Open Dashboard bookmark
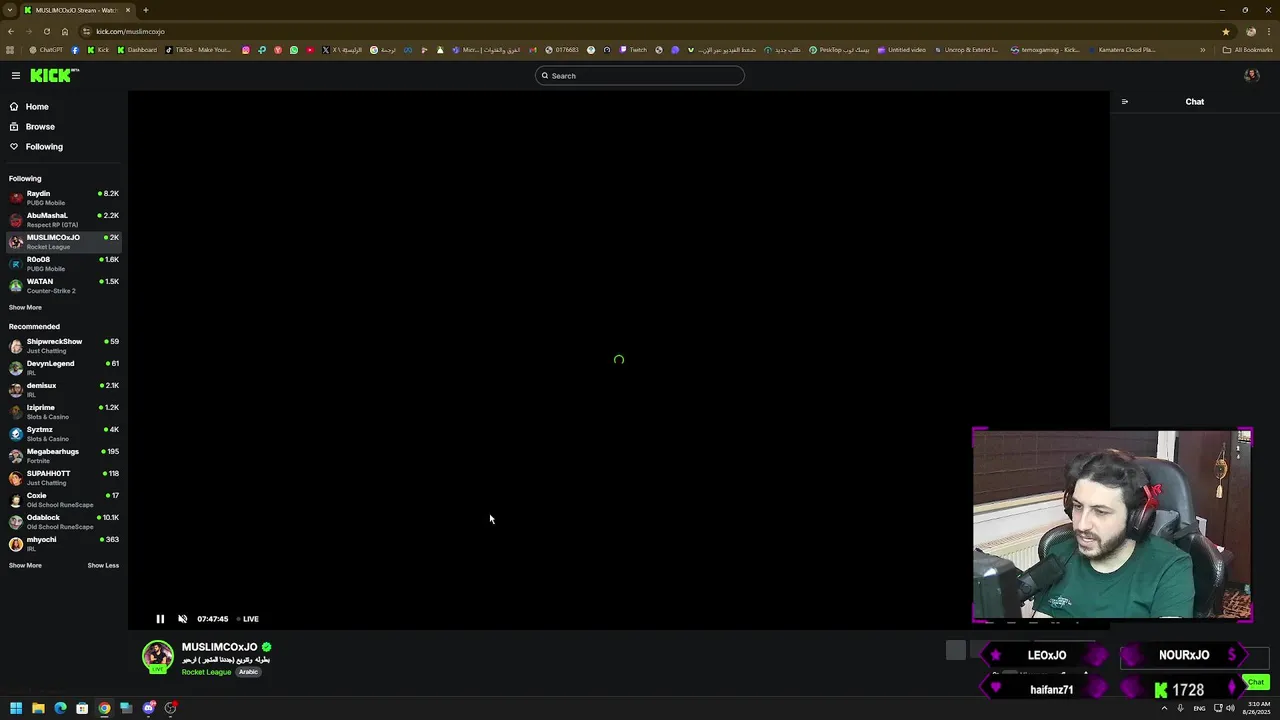 point(137,50)
